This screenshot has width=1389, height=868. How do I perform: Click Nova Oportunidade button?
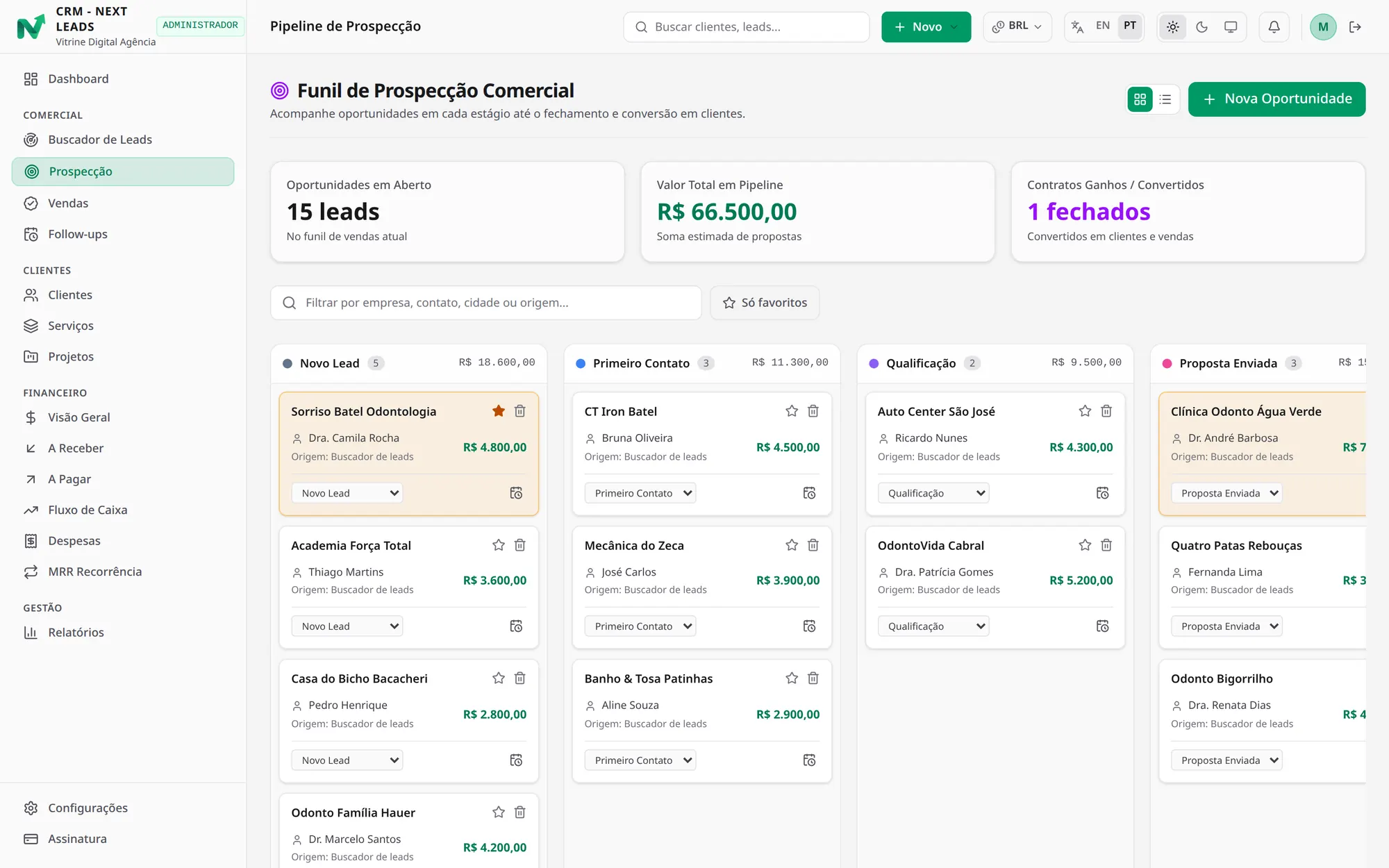(1276, 99)
